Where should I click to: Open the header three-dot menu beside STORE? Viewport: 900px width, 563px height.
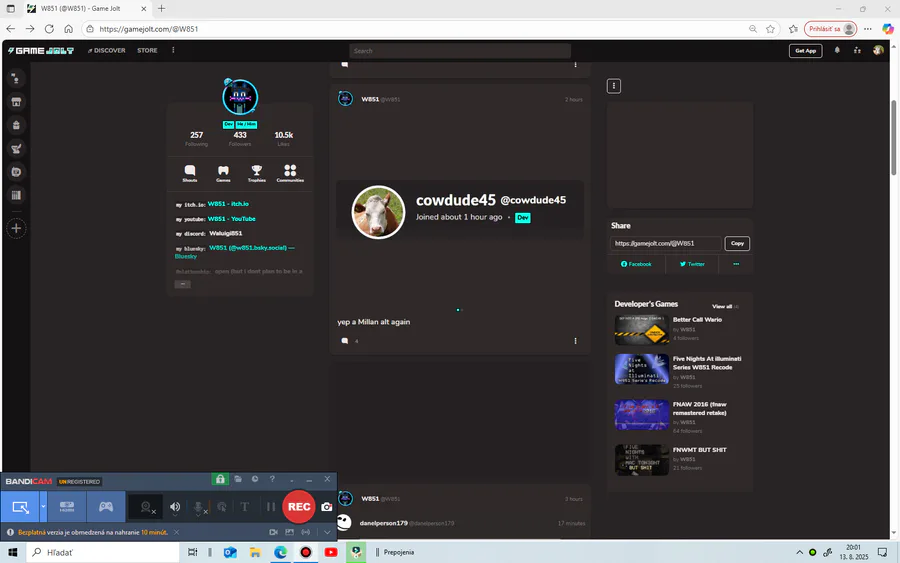[x=173, y=51]
